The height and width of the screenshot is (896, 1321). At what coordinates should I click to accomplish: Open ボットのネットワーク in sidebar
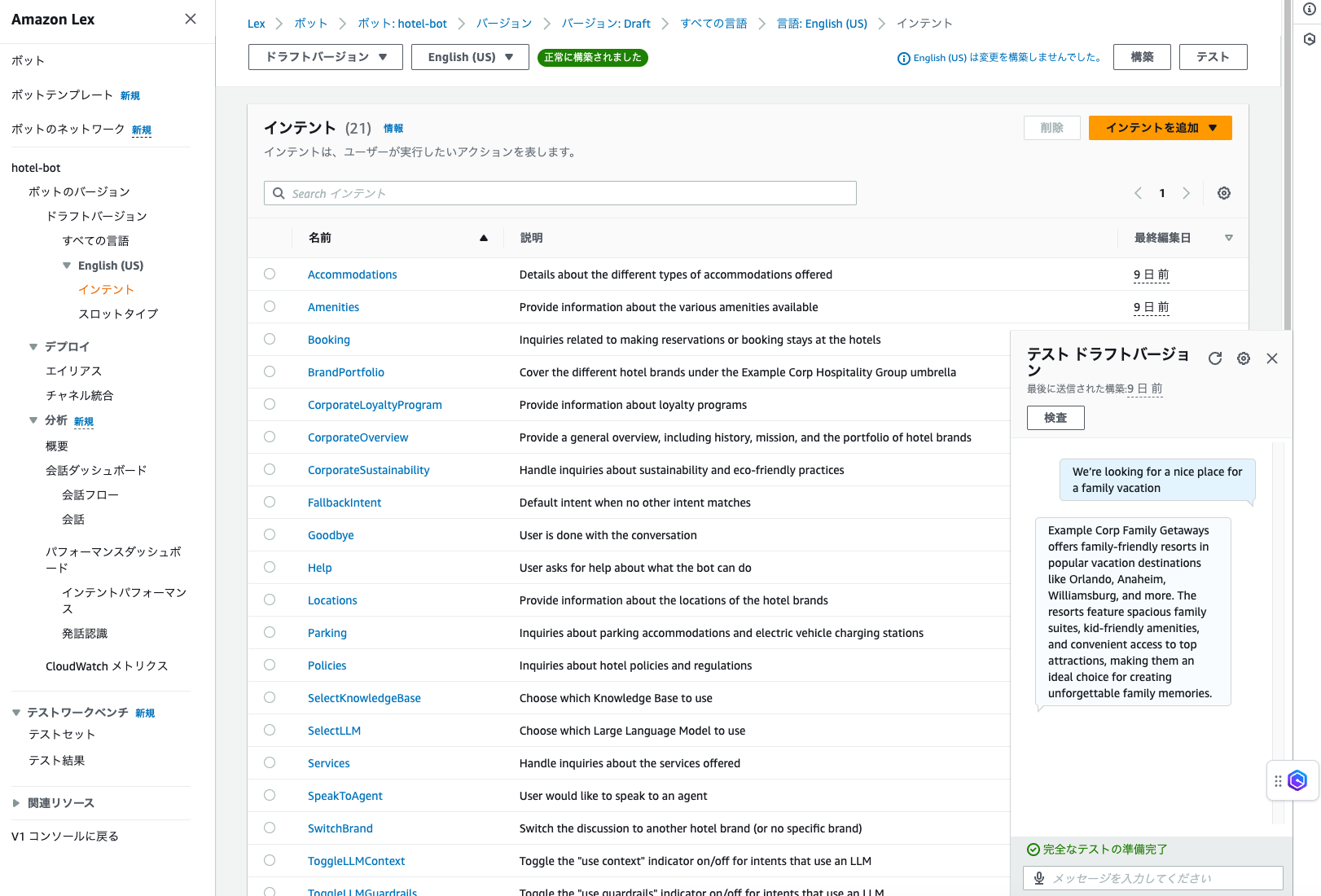[68, 130]
